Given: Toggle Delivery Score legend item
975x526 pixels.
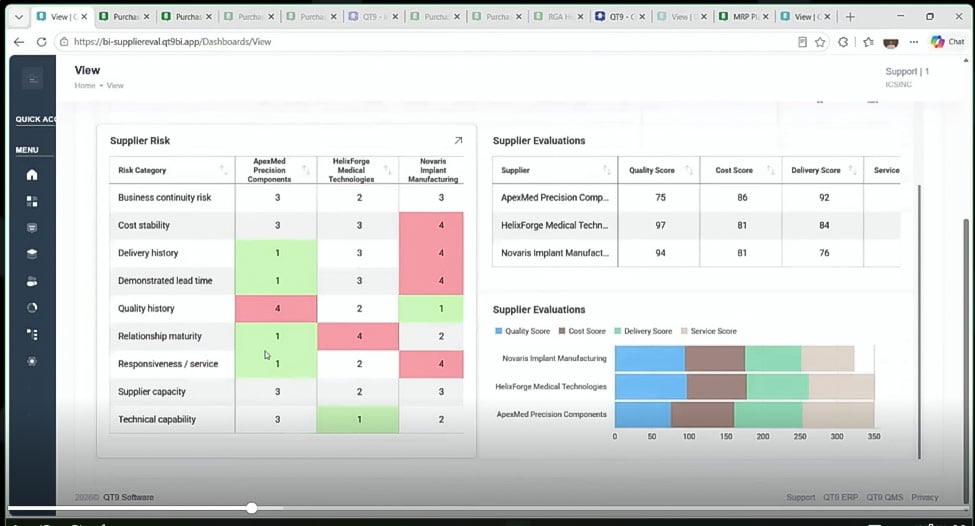Looking at the screenshot, I should 643,331.
